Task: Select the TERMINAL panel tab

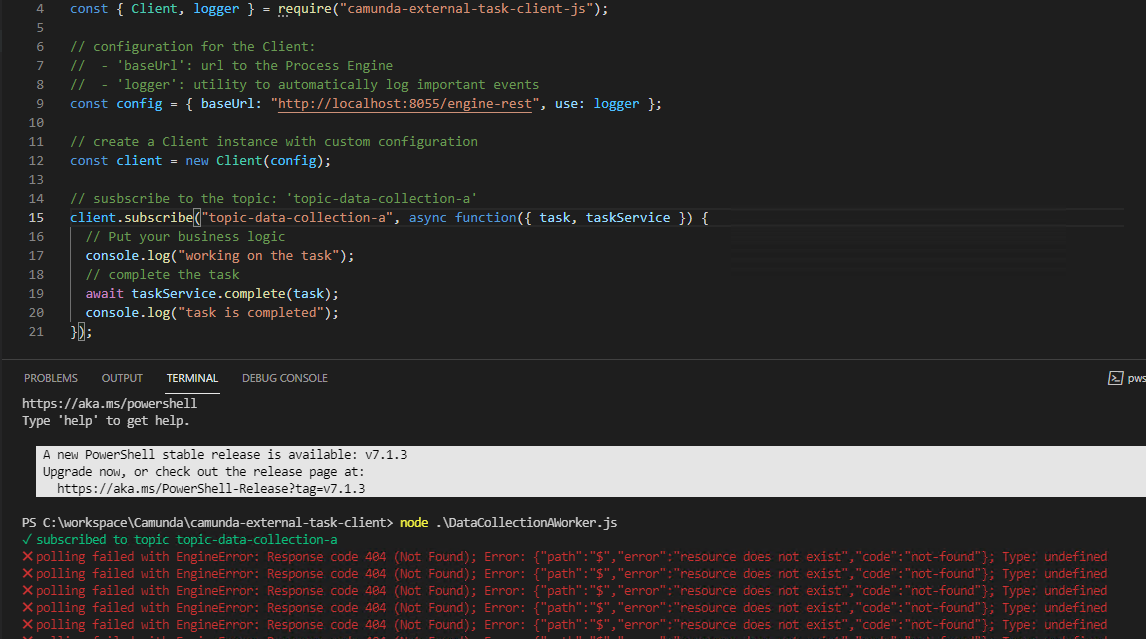Action: point(192,378)
